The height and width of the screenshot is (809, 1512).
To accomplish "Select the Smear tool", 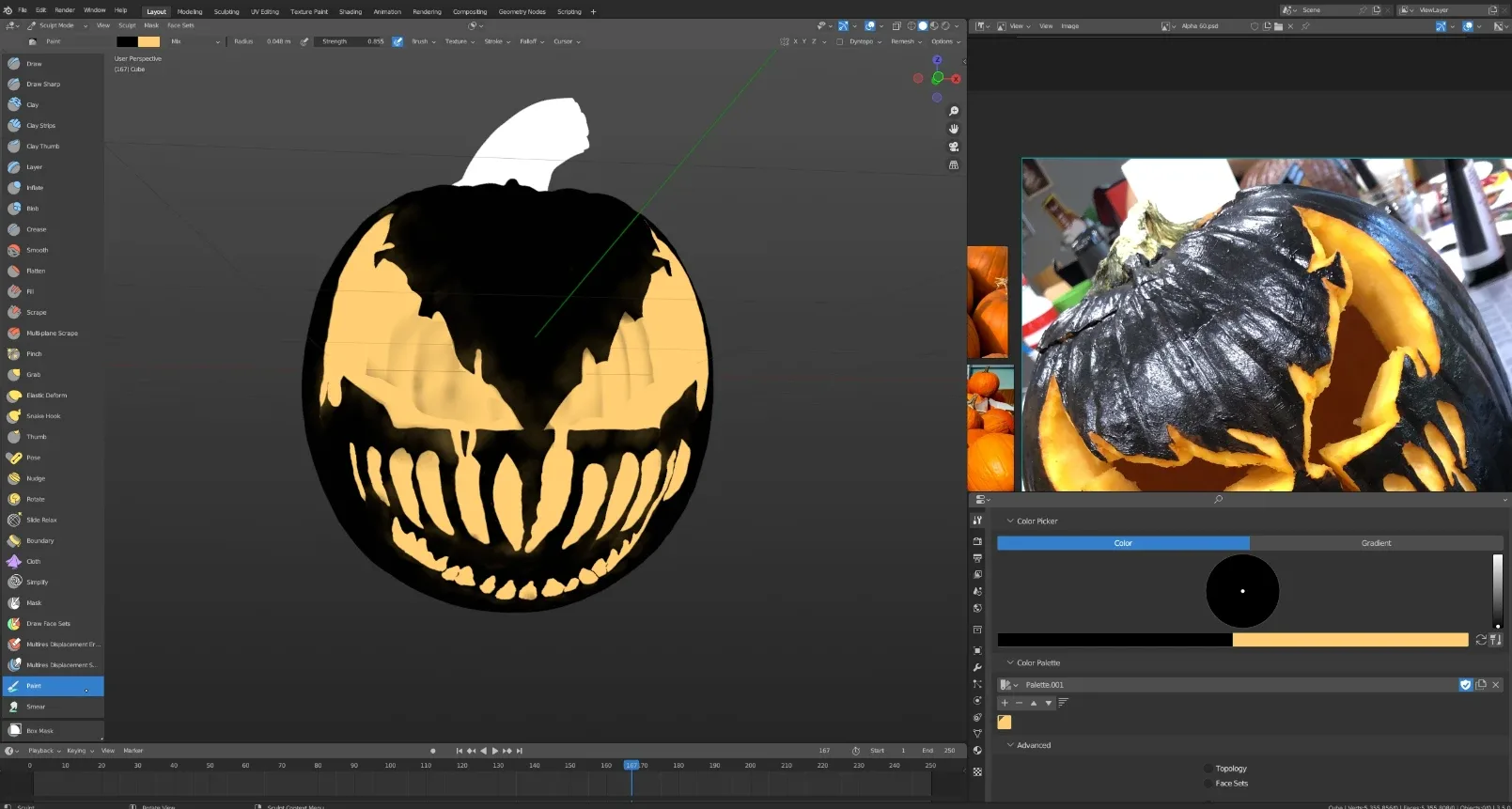I will coord(36,707).
